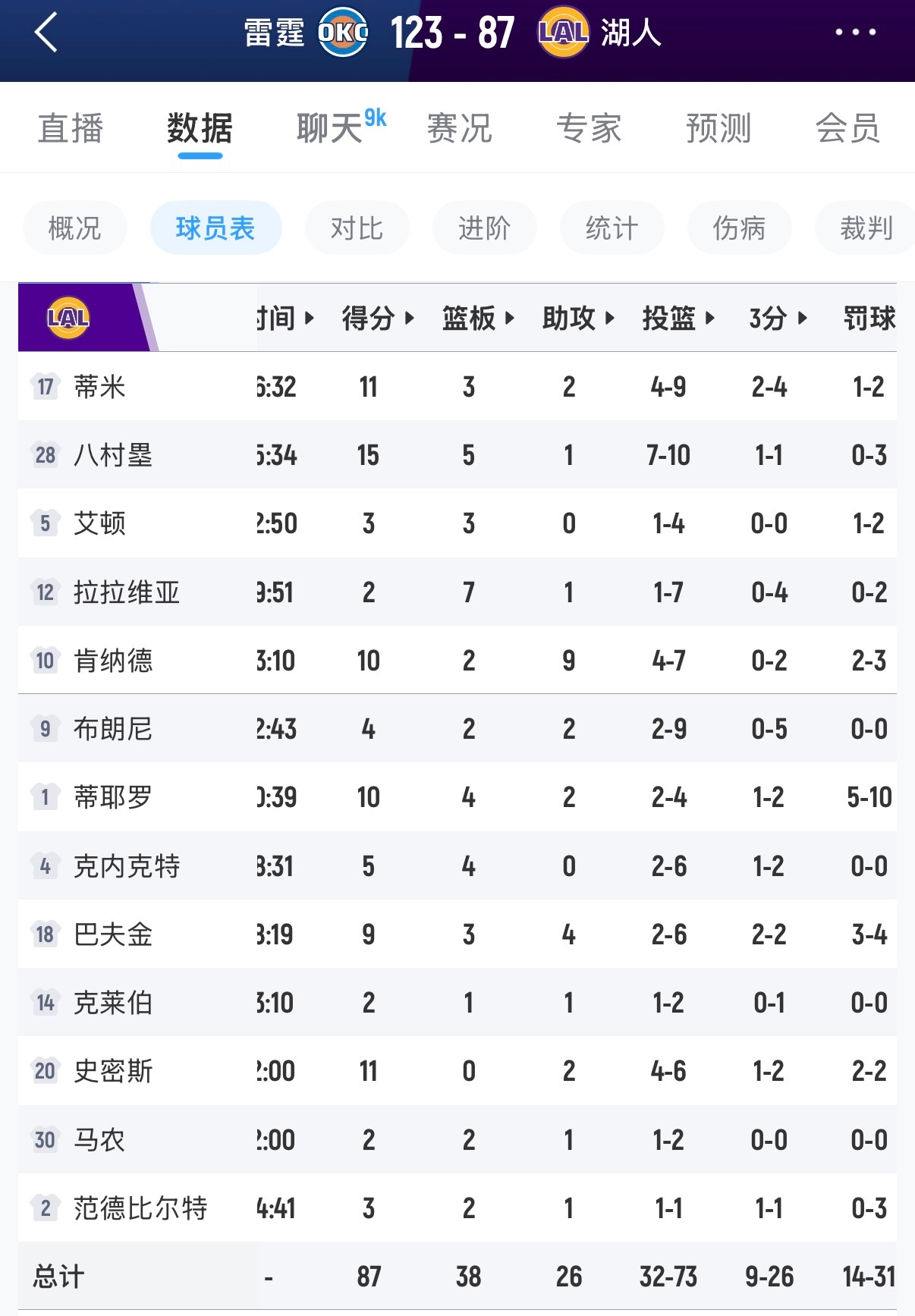Viewport: 915px width, 1316px height.
Task: Switch to the 直播 tab
Action: [71, 128]
